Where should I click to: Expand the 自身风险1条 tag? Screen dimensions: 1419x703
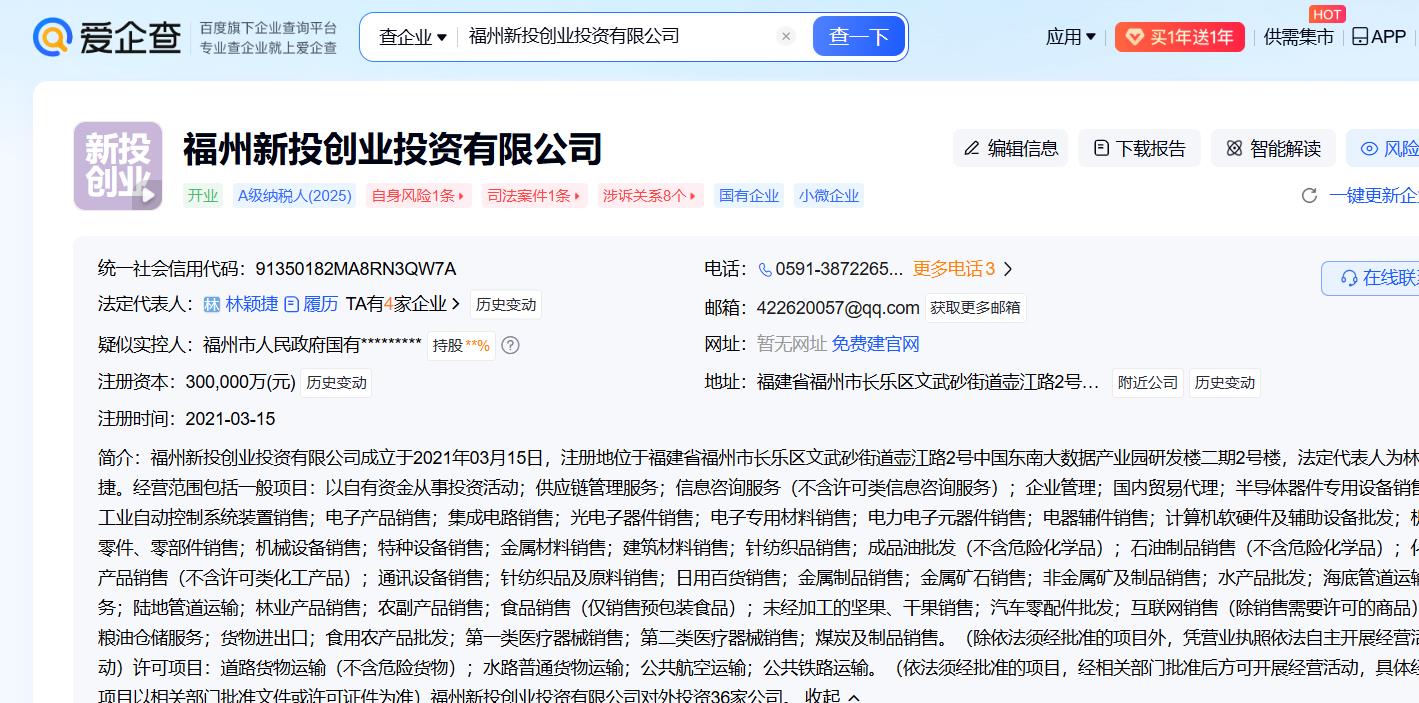pos(418,196)
